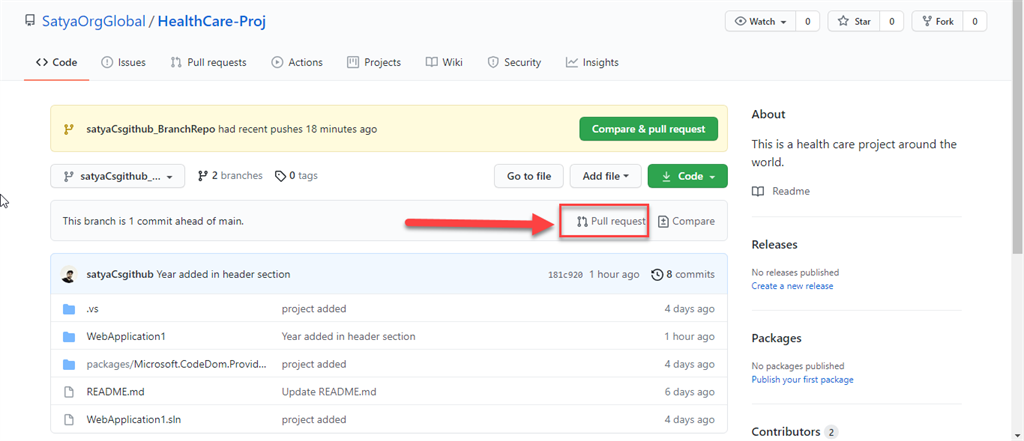The width and height of the screenshot is (1024, 441).
Task: Open commit hash 181c920
Action: click(565, 275)
